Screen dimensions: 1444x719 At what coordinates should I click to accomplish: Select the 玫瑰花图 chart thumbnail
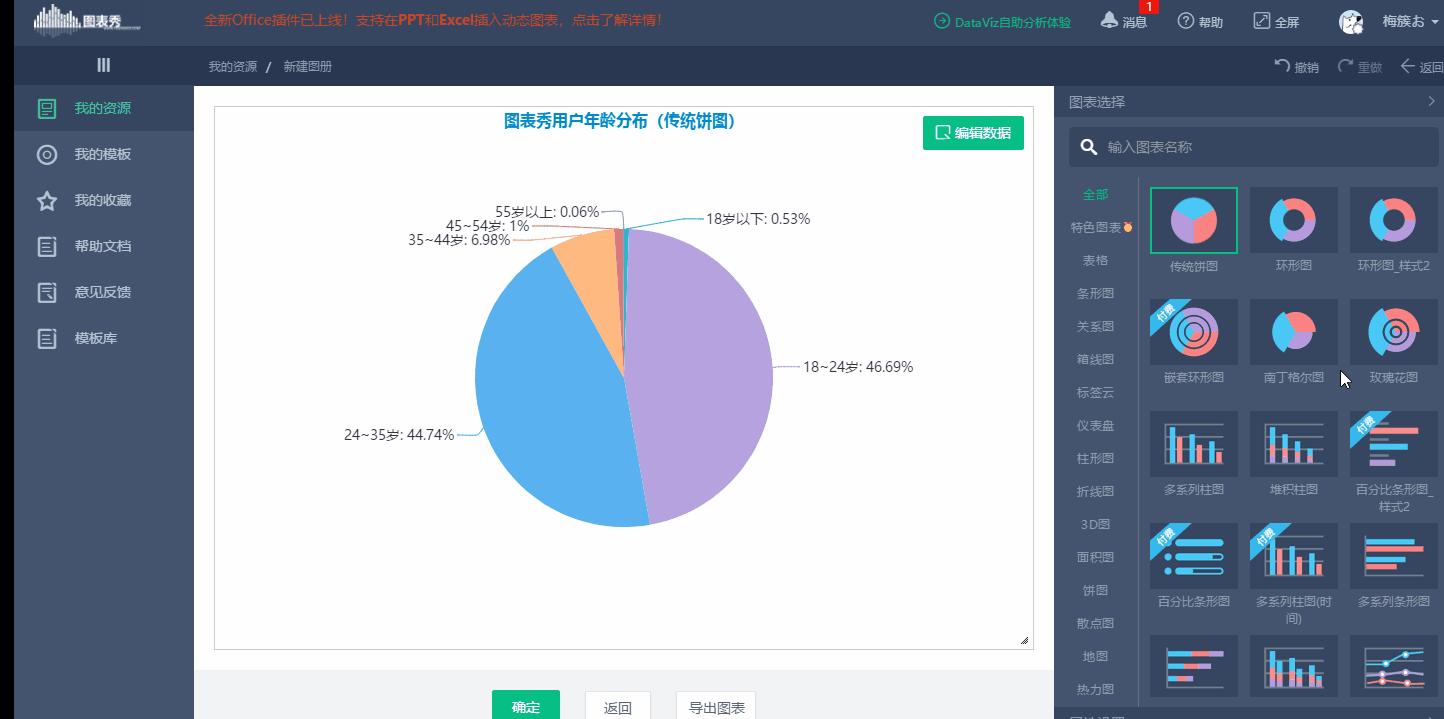tap(1393, 332)
